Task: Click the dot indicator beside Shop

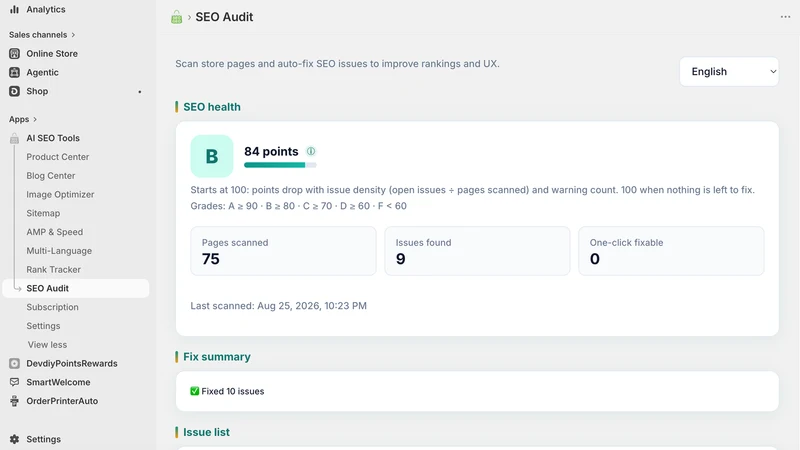Action: 140,92
